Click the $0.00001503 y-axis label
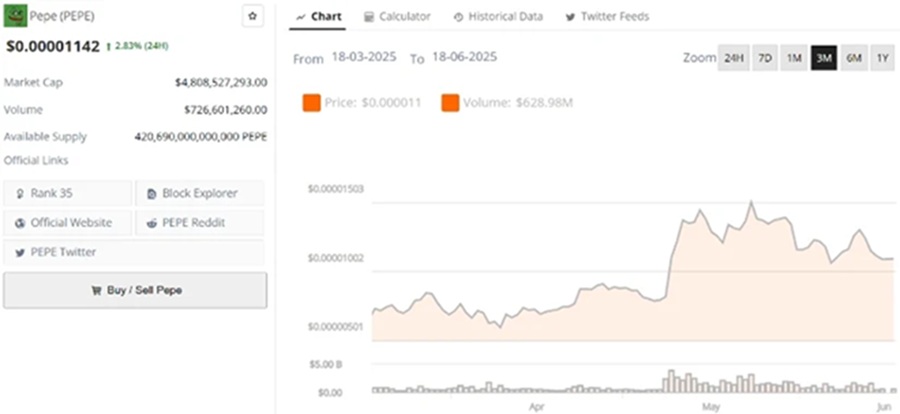Screen dimensions: 900x414 [x=336, y=189]
